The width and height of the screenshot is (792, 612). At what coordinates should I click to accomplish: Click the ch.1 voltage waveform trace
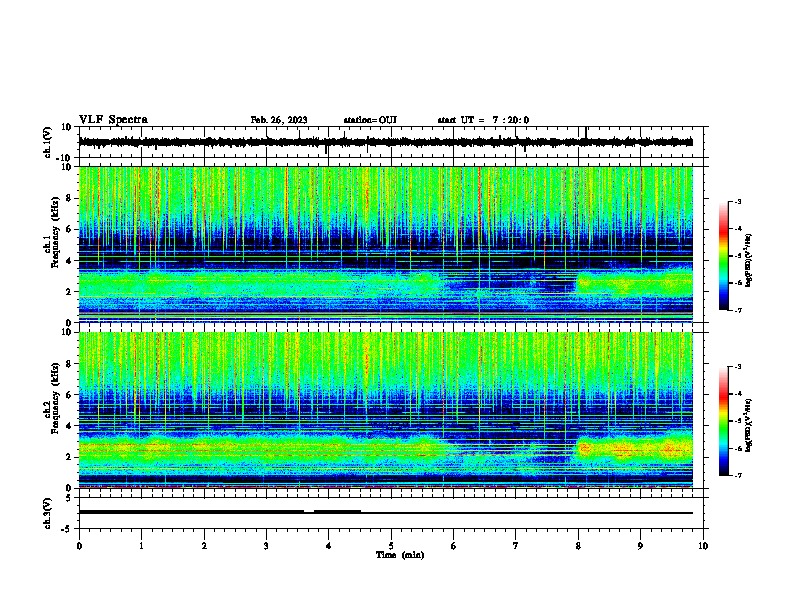[385, 142]
